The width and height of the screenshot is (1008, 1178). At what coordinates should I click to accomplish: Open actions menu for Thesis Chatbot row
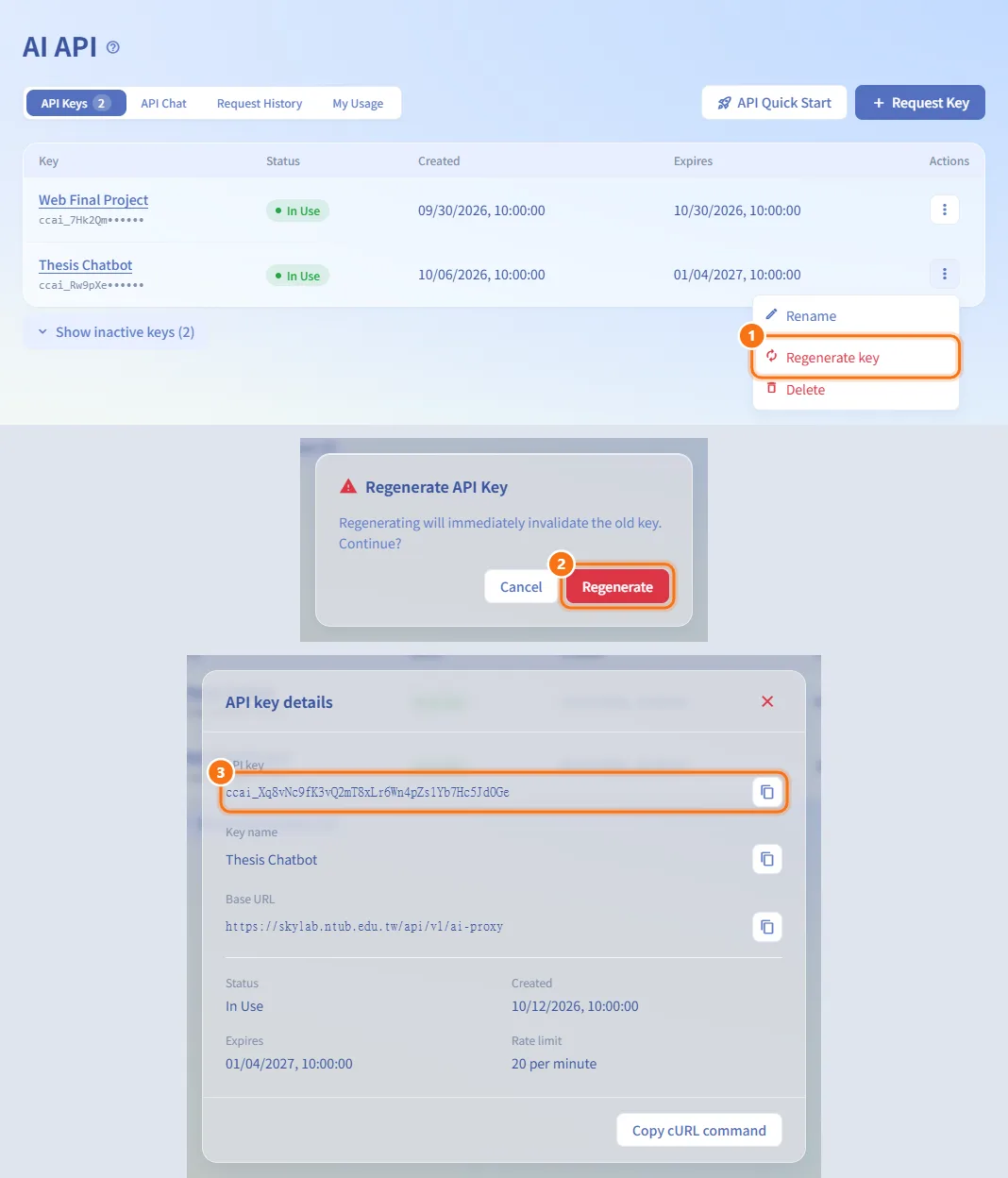point(945,274)
